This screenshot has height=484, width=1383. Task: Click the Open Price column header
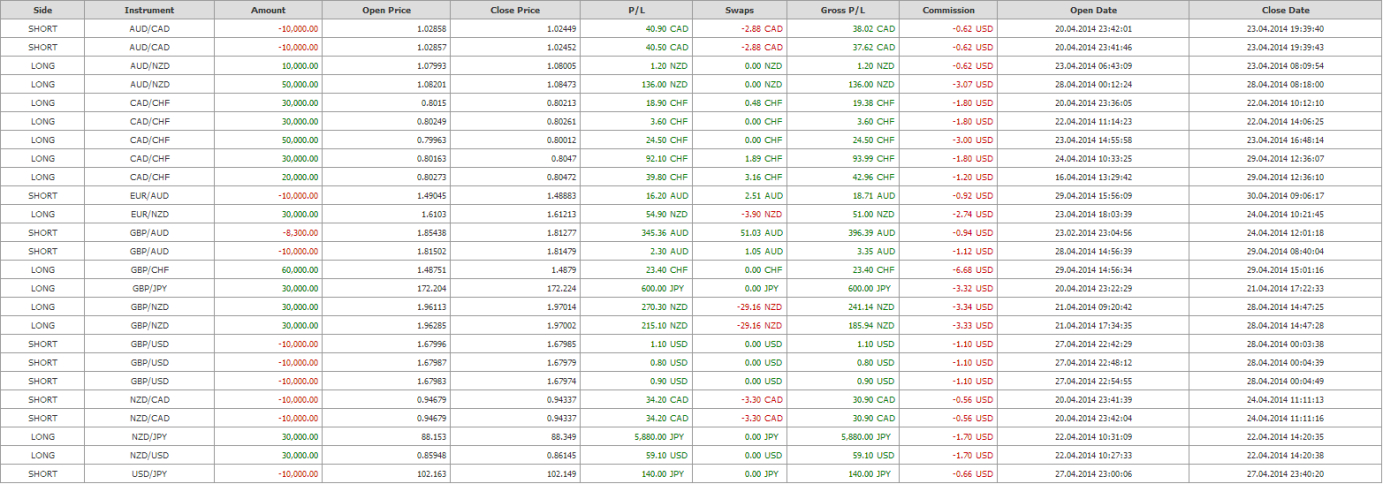pyautogui.click(x=386, y=10)
